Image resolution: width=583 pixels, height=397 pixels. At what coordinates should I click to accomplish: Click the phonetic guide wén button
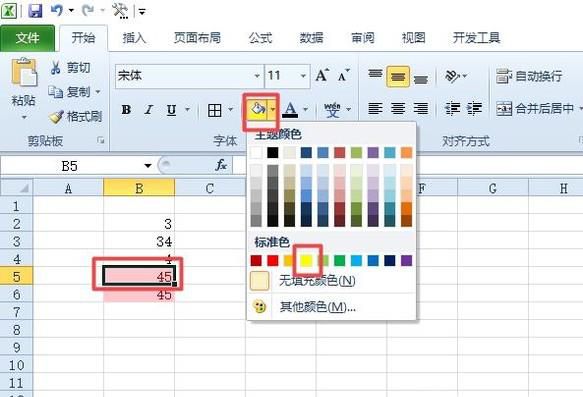(332, 110)
